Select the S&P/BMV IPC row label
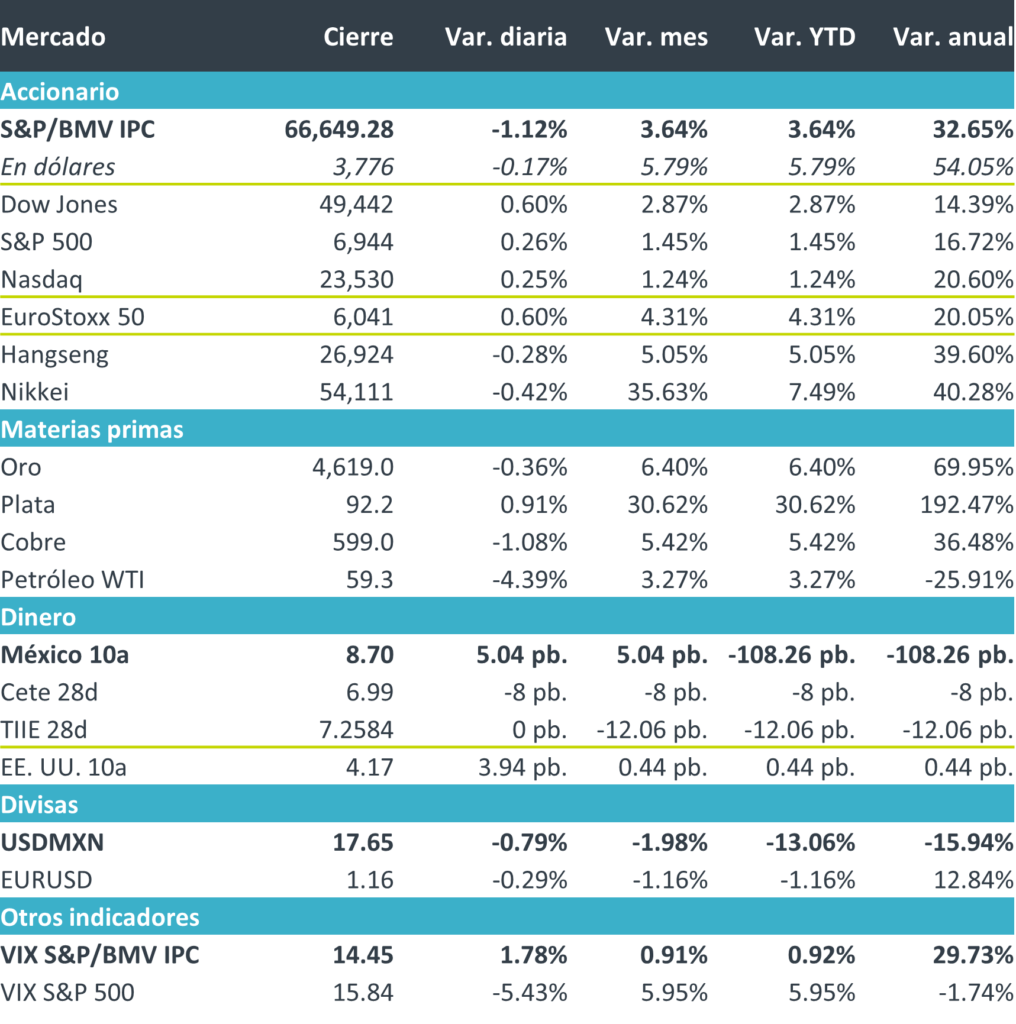 (x=78, y=129)
